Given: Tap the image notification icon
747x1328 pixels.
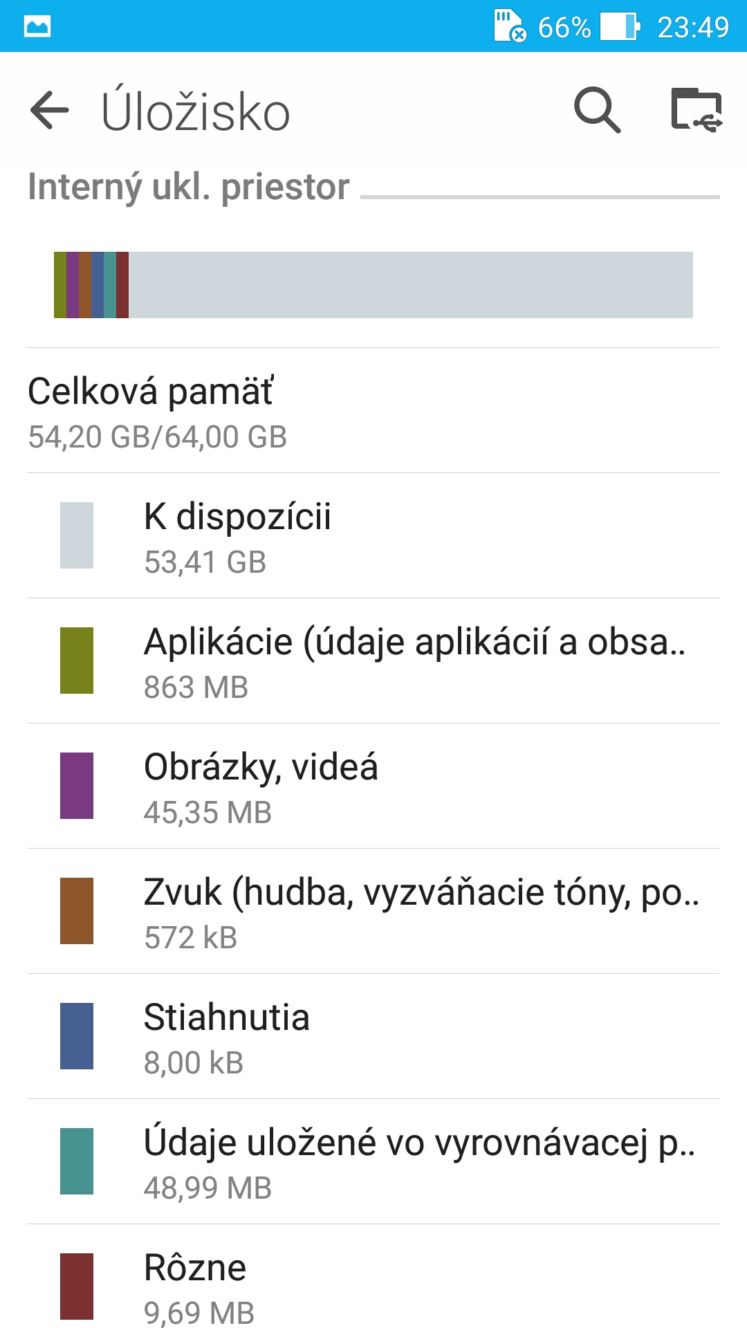Looking at the screenshot, I should pyautogui.click(x=37, y=27).
